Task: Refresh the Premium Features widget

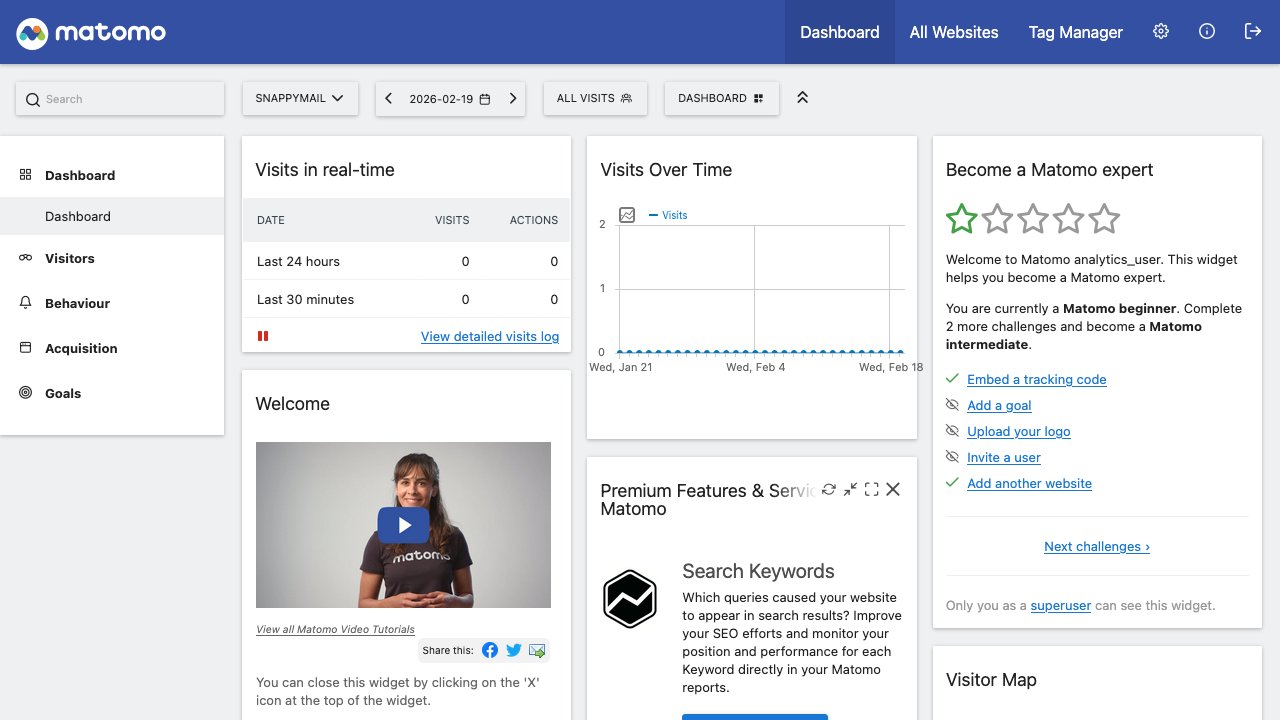Action: (828, 489)
